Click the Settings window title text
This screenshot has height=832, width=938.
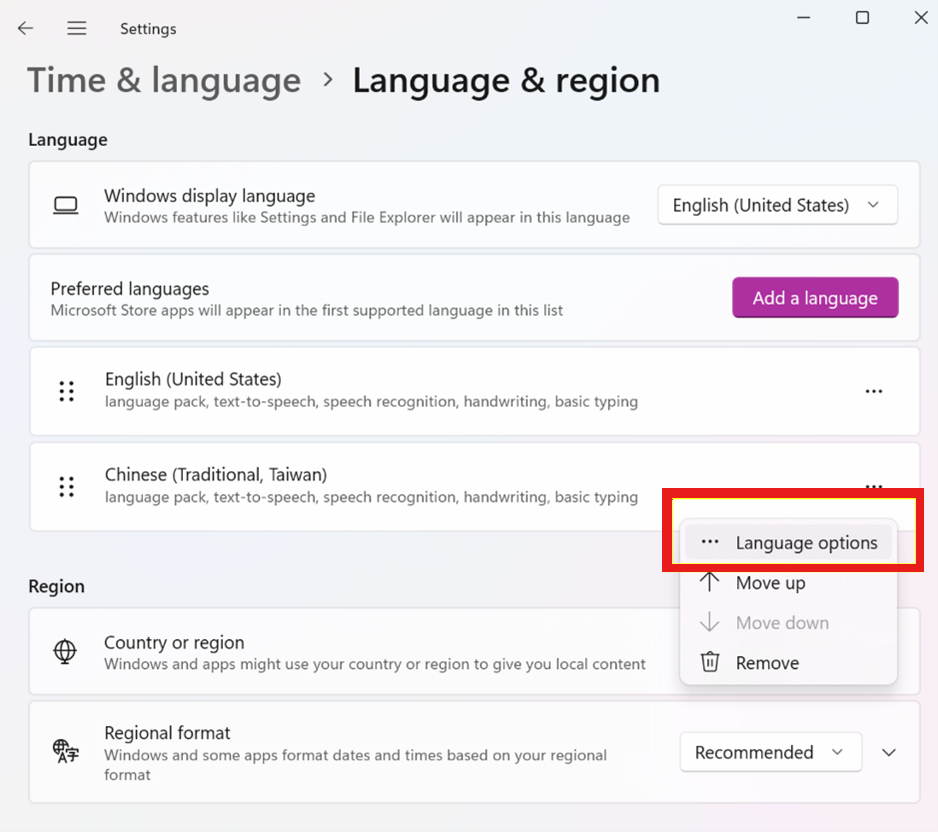click(x=148, y=29)
